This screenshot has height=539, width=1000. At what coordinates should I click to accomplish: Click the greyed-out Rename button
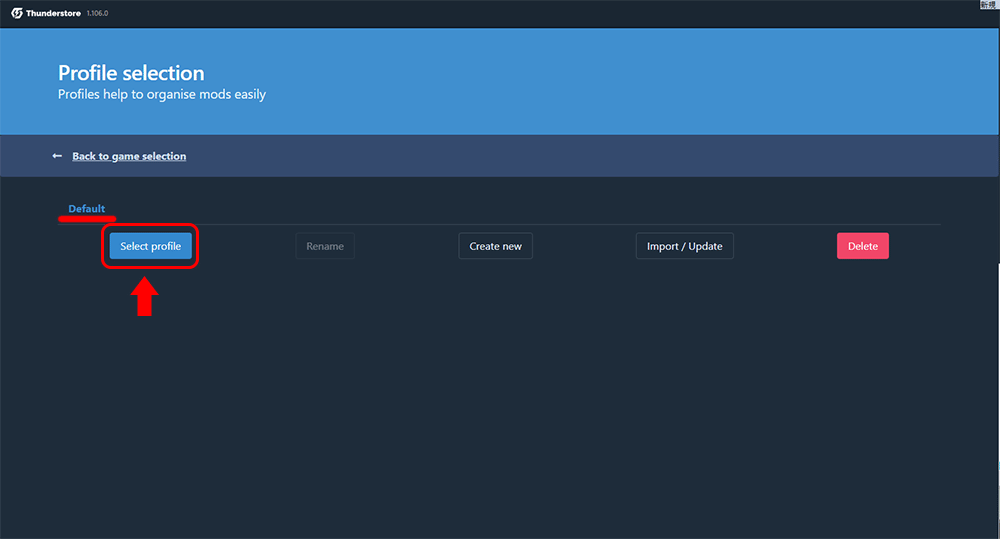point(325,246)
